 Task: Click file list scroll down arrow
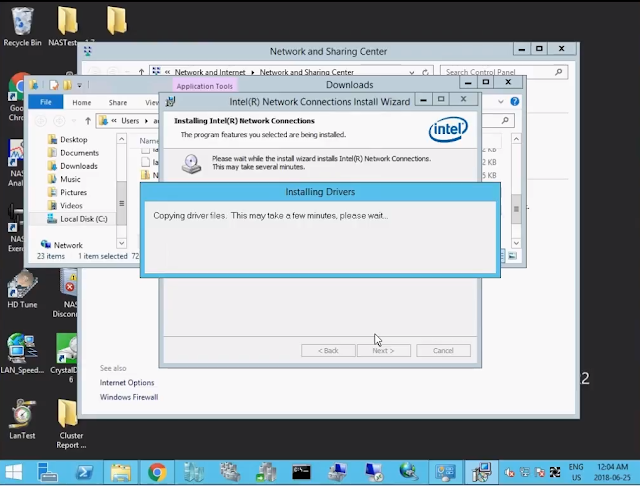click(516, 243)
